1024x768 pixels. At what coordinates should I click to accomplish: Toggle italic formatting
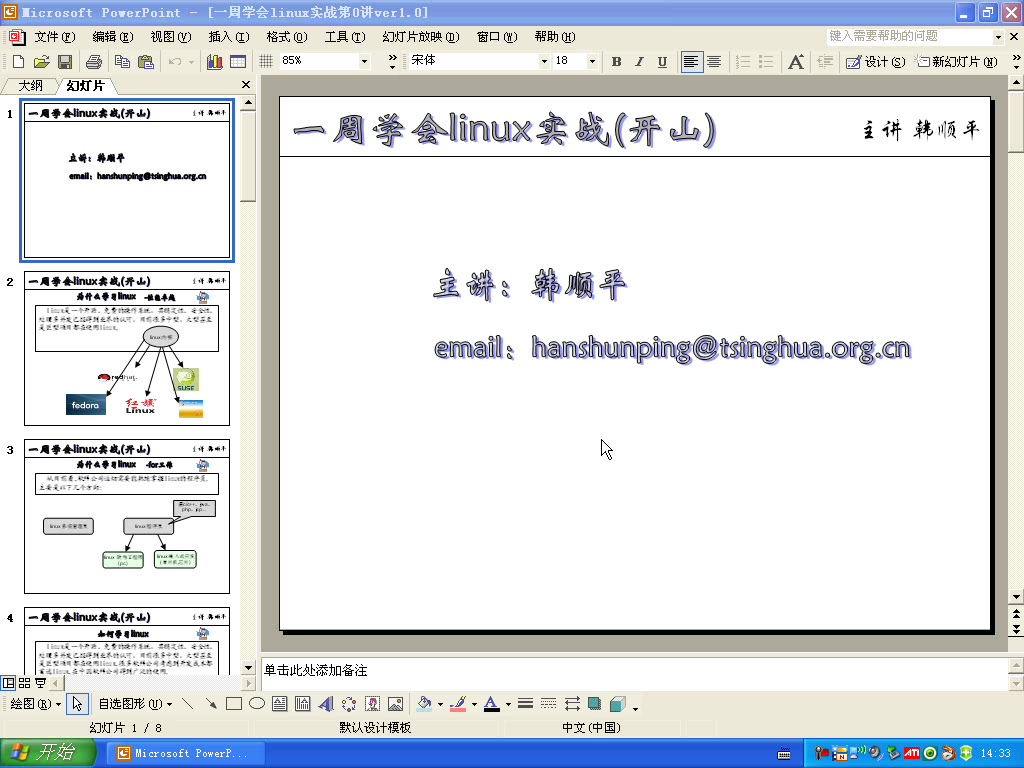[639, 61]
